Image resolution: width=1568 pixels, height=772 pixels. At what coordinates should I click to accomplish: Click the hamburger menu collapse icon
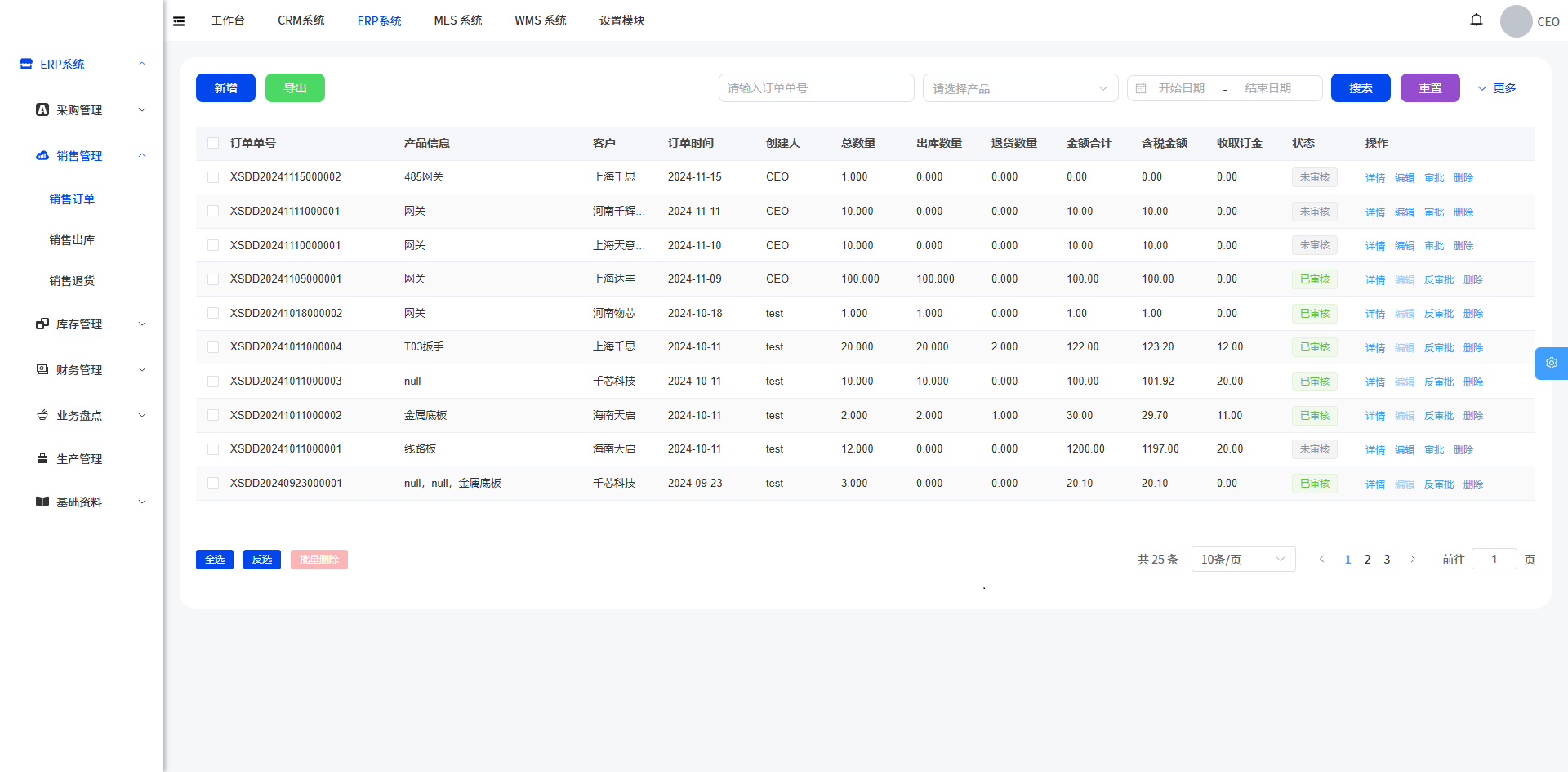click(179, 21)
